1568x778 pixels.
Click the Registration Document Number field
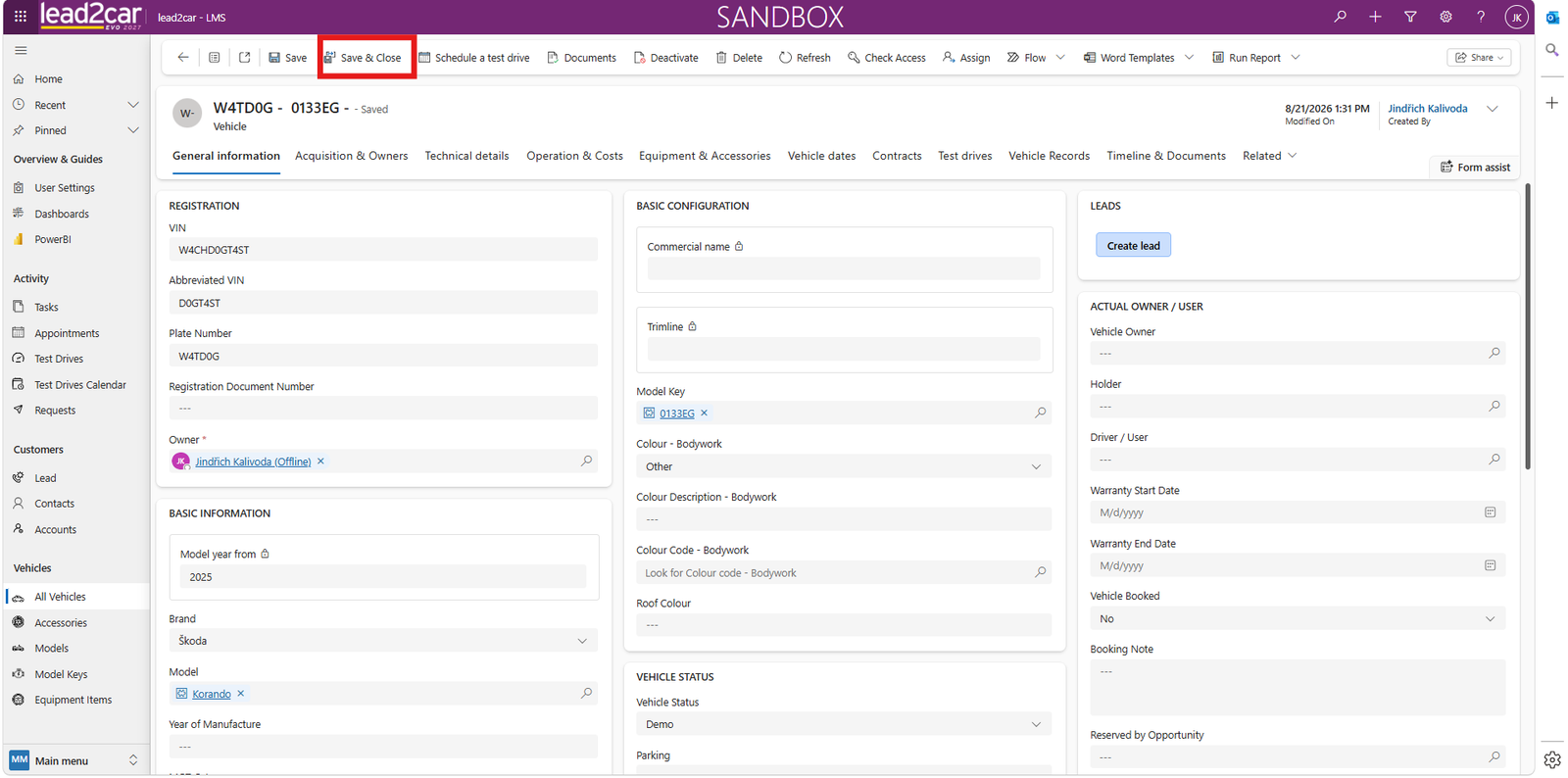383,408
